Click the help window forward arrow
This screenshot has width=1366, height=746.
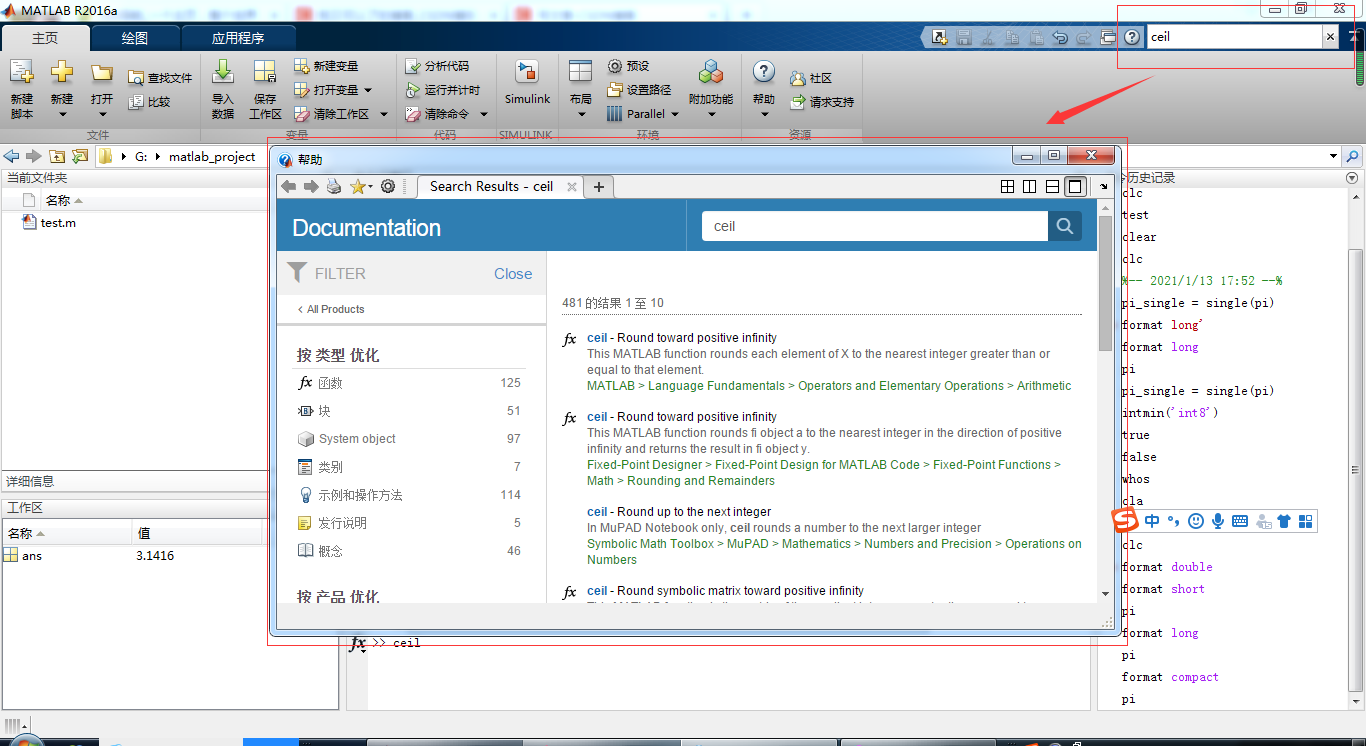point(311,187)
